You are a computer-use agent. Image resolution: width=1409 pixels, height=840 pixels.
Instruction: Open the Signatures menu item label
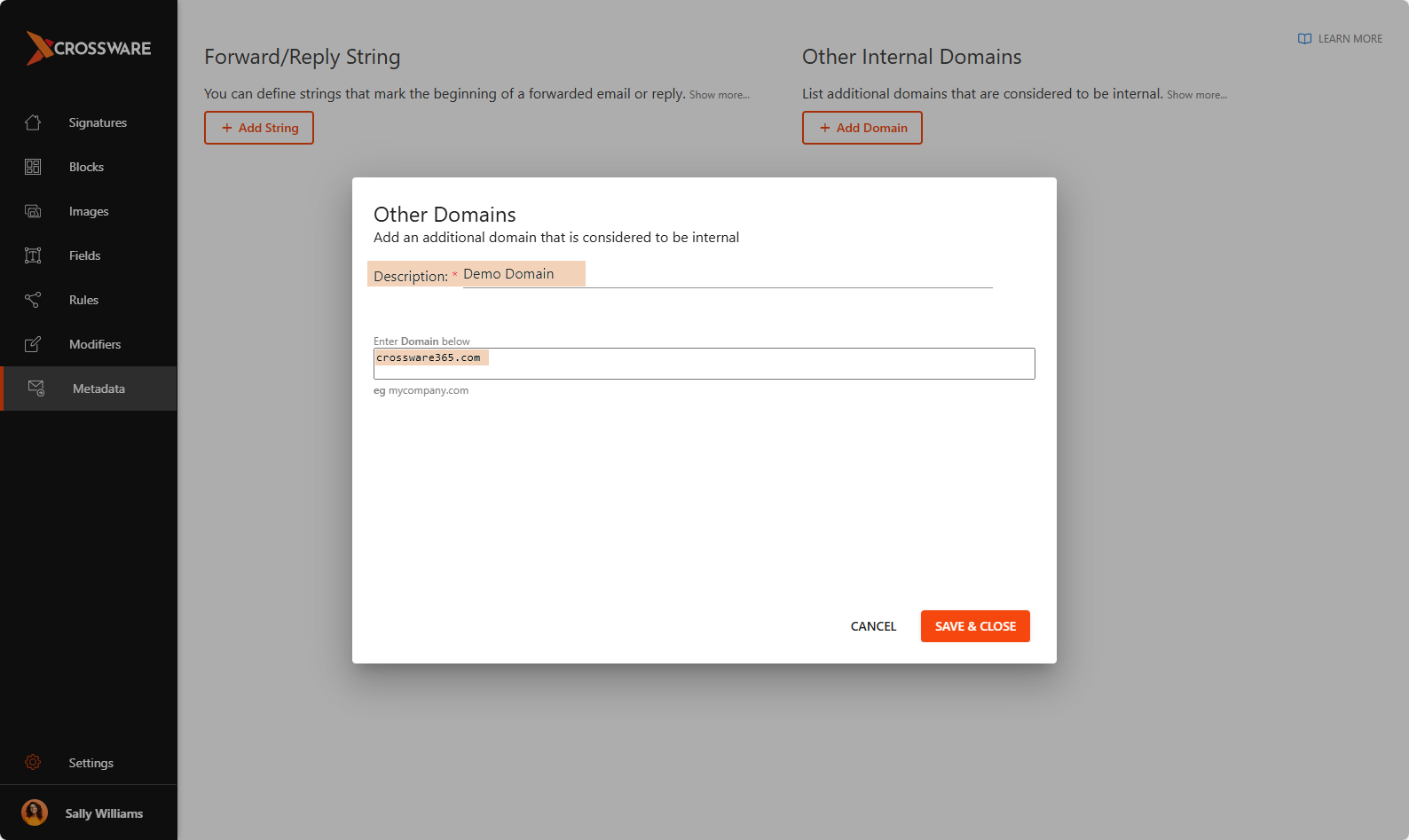98,122
